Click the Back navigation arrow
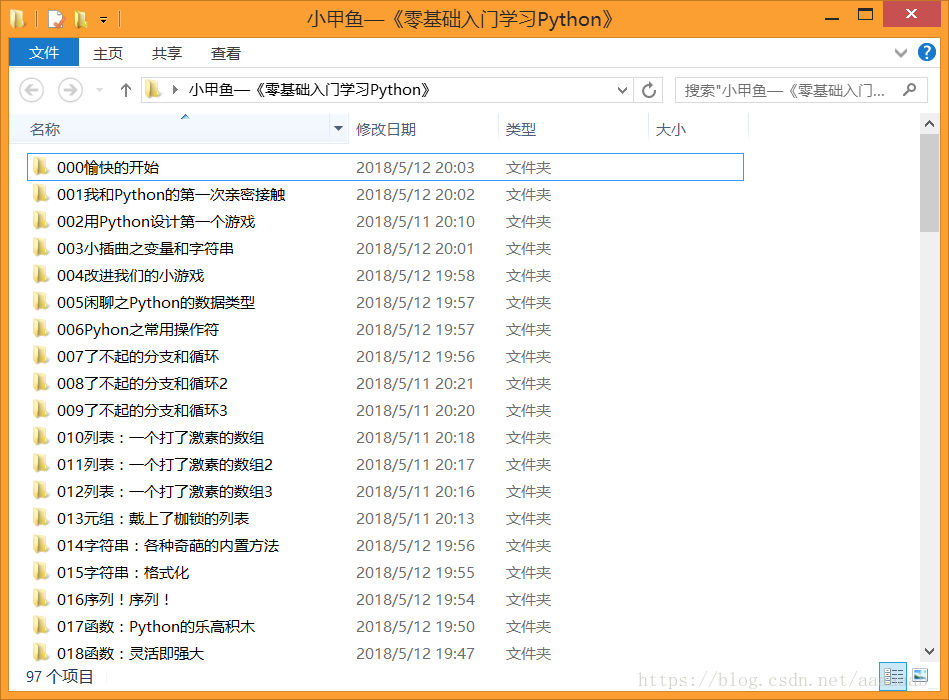The height and width of the screenshot is (700, 949). coord(31,91)
